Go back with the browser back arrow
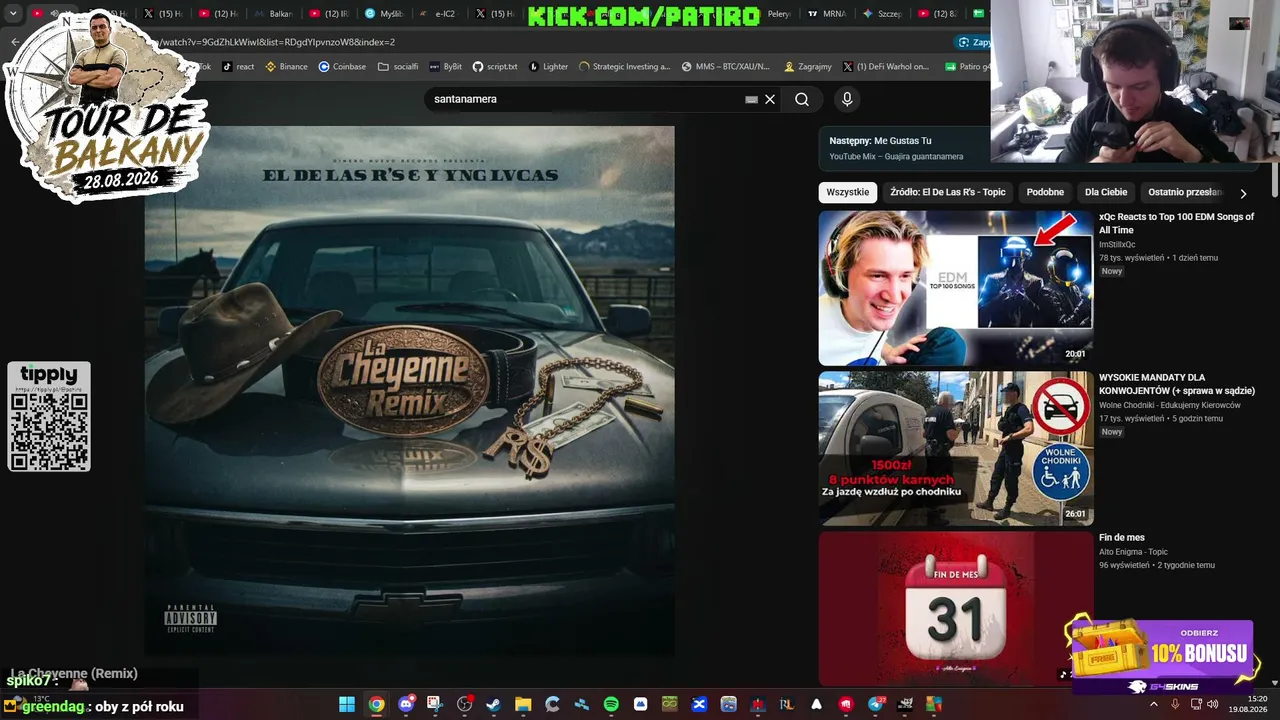1280x720 pixels. coord(15,42)
